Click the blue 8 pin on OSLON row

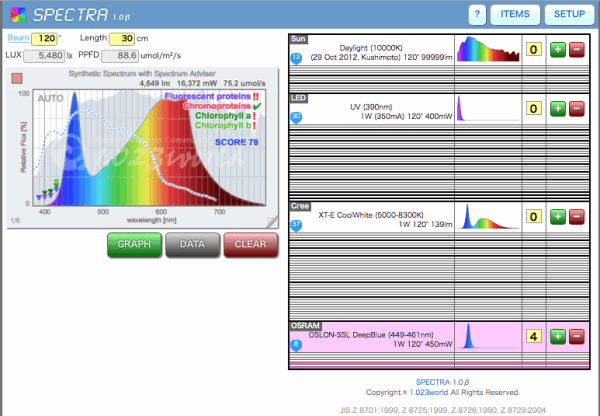(x=296, y=345)
